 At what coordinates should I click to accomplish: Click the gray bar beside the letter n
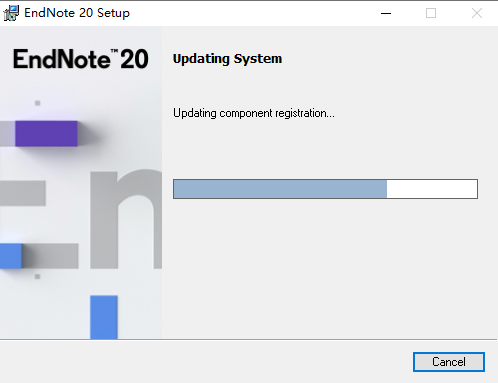(x=23, y=193)
